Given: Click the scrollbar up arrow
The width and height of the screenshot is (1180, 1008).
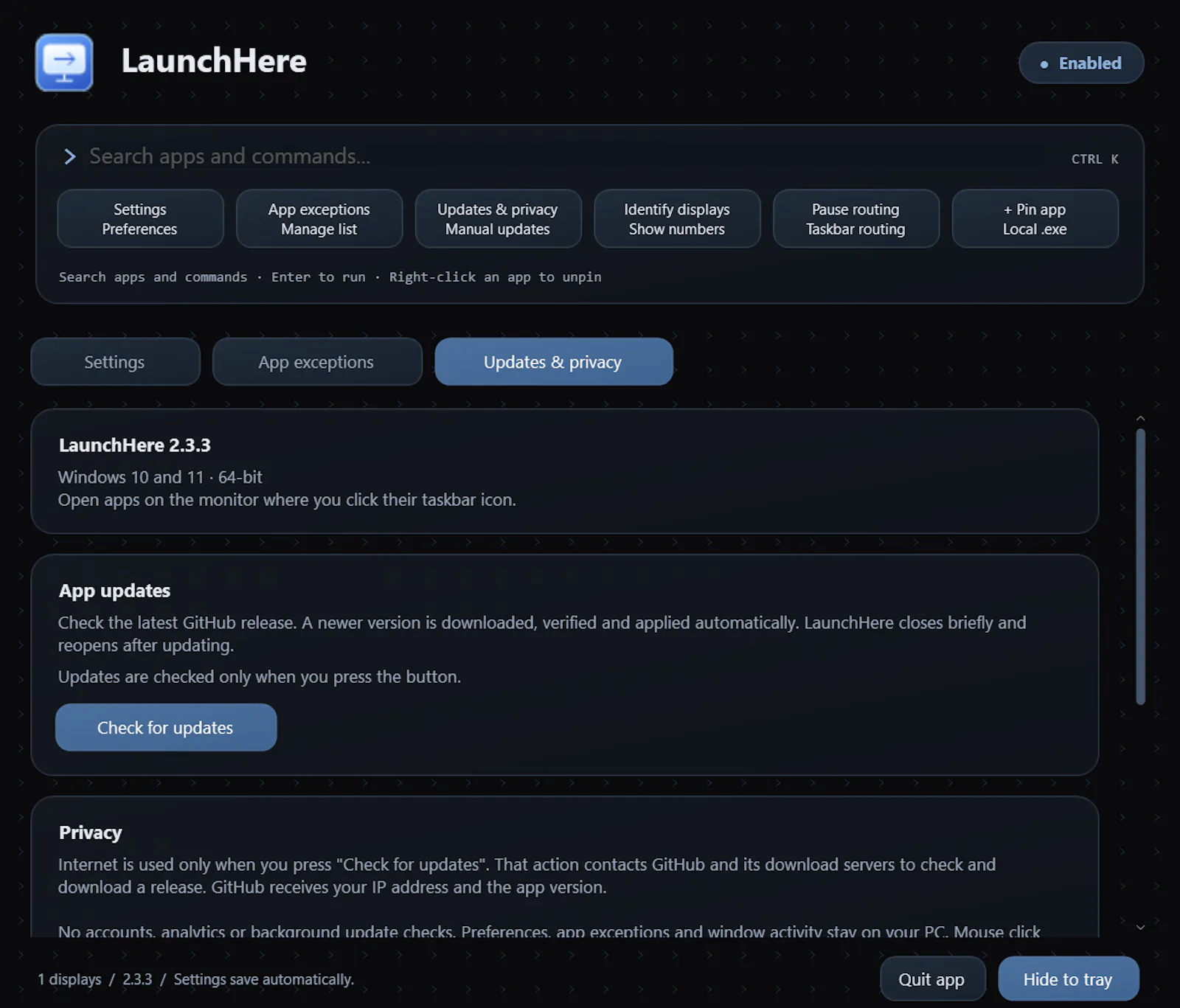Looking at the screenshot, I should click(x=1140, y=418).
